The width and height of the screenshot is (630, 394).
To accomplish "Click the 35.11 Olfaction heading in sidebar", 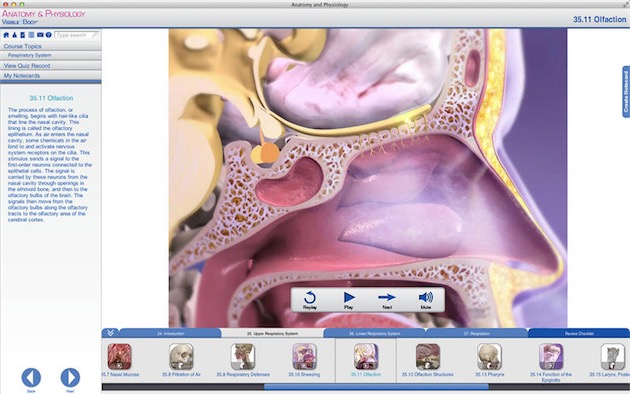I will pyautogui.click(x=51, y=98).
